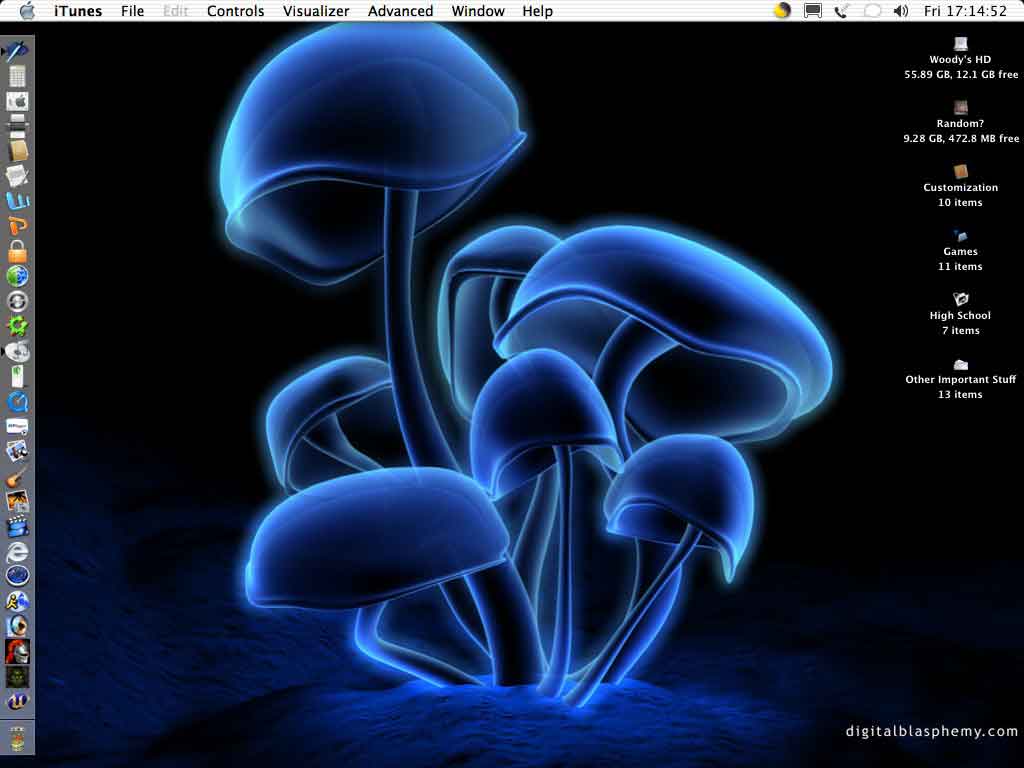
Task: Open the File menu
Action: 132,11
